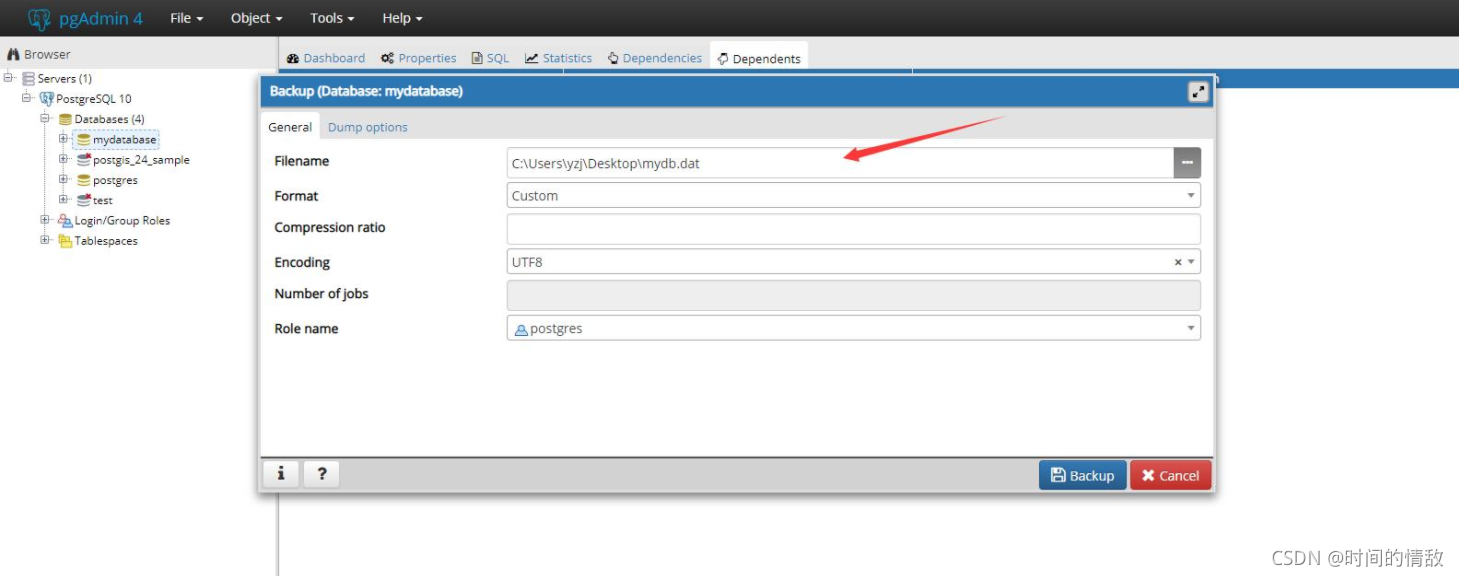Screen dimensions: 1459x576
Task: Click the Tablespaces folder icon
Action: pyautogui.click(x=65, y=240)
